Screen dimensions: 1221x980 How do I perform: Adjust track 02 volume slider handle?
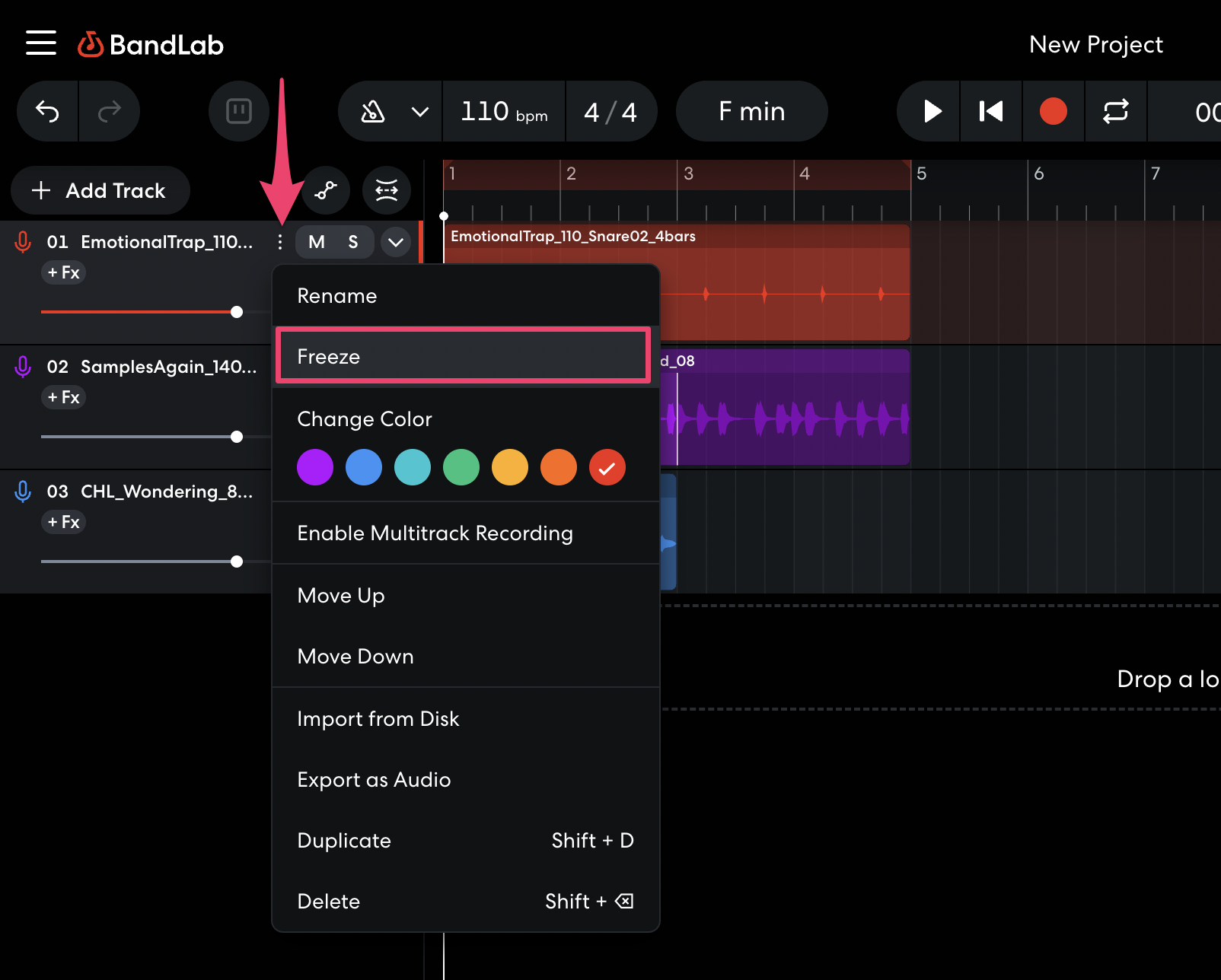[x=237, y=437]
